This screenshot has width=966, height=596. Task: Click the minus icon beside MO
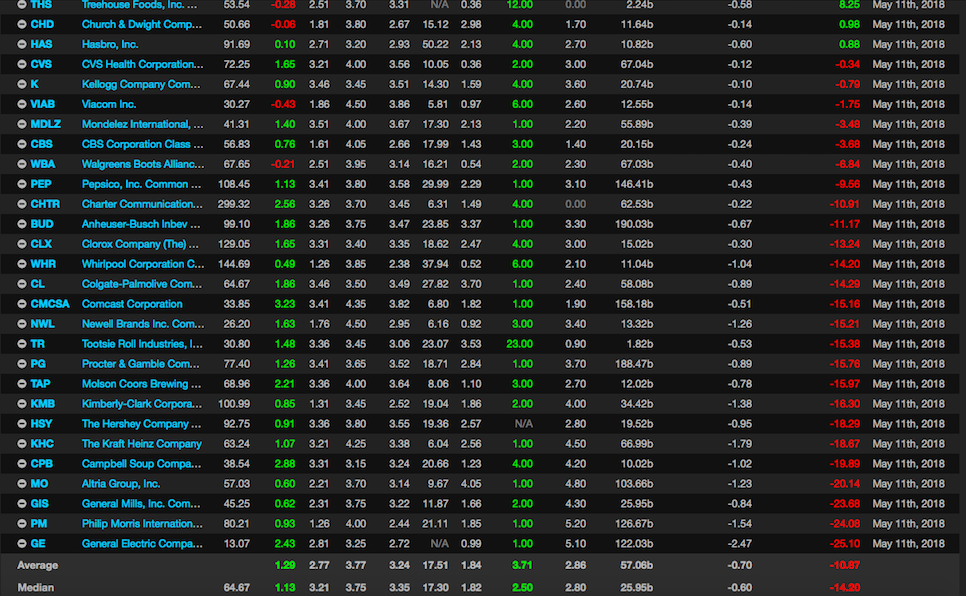click(x=22, y=484)
